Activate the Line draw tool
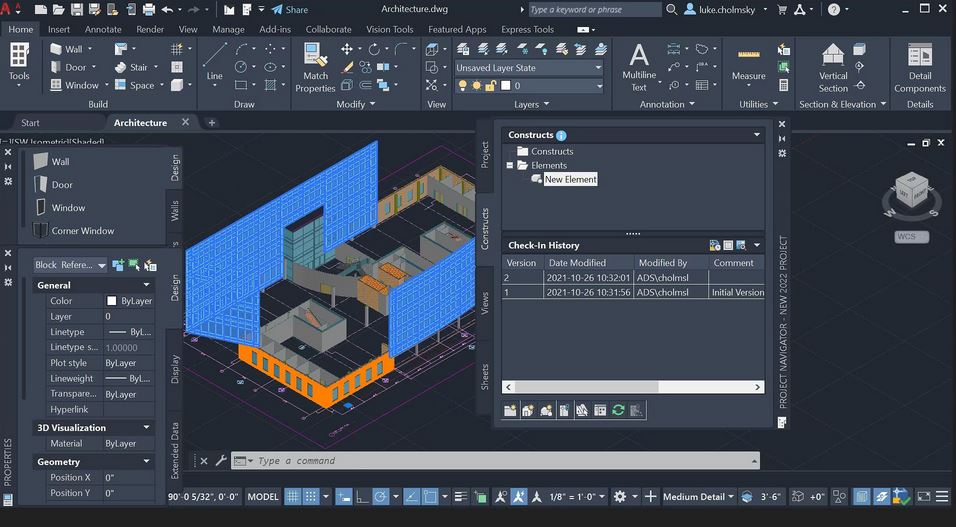Viewport: 956px width, 527px height. [214, 62]
